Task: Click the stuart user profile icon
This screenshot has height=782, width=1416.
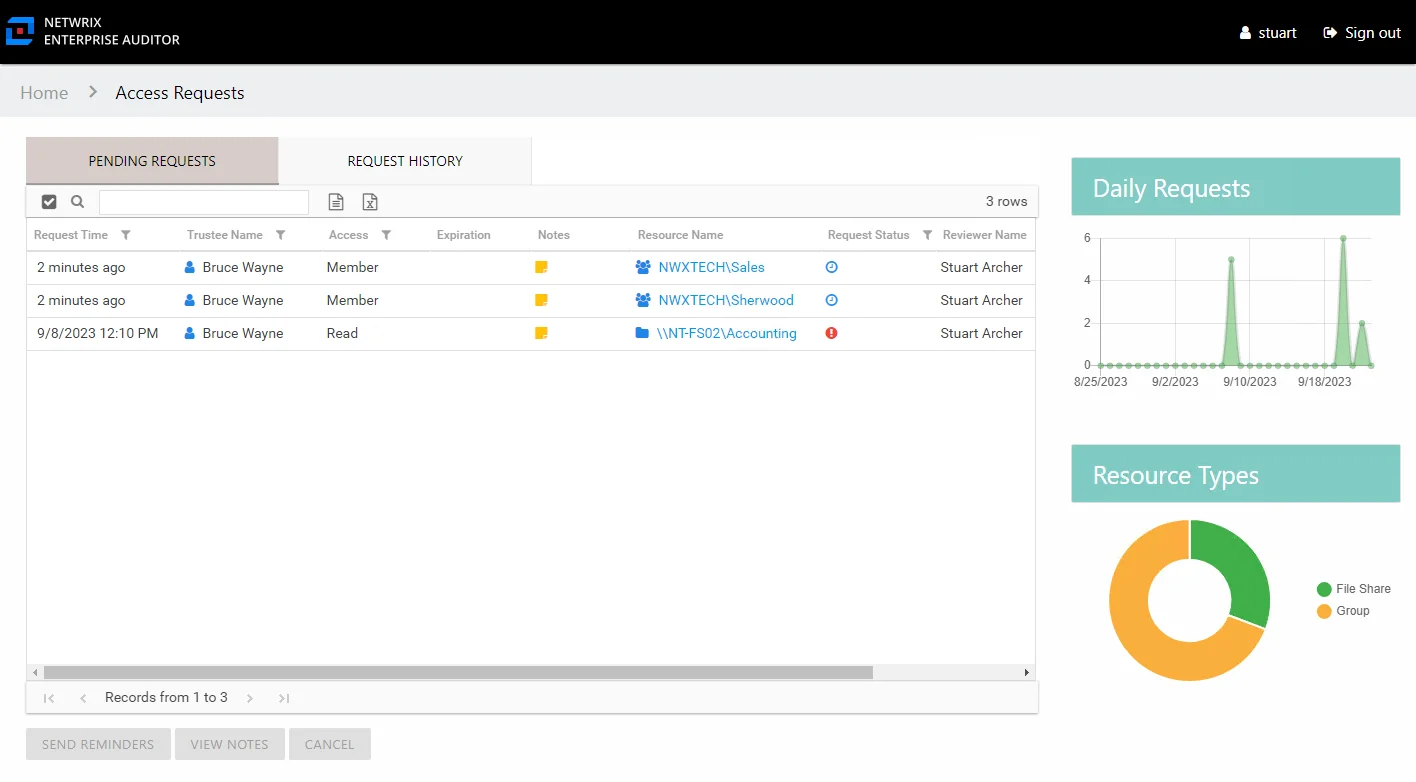Action: [1245, 33]
